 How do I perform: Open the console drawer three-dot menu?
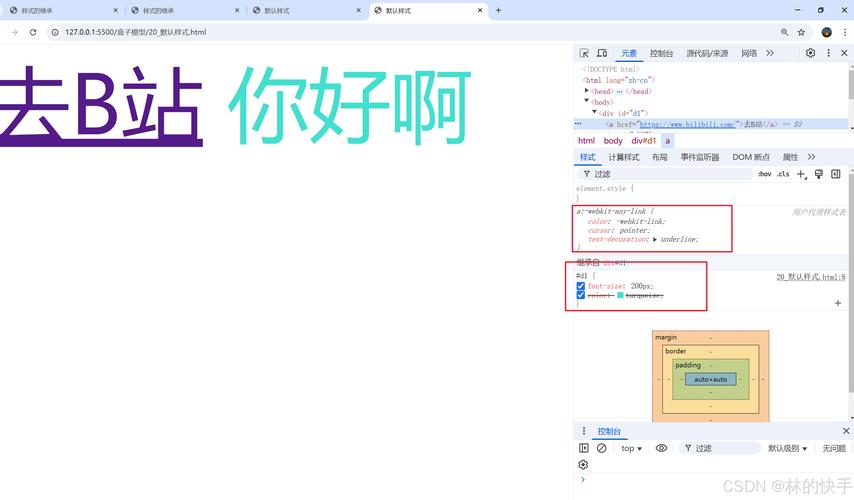[x=584, y=431]
